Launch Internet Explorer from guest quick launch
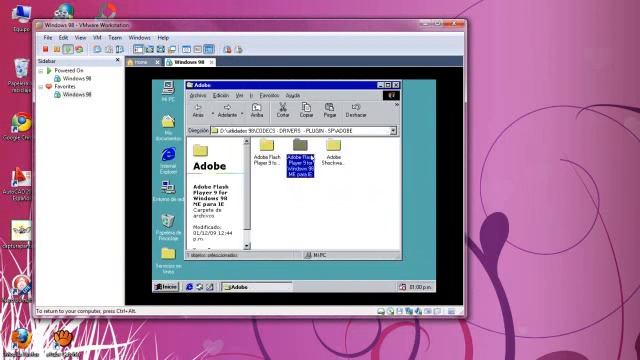The height and width of the screenshot is (360, 640). point(189,287)
